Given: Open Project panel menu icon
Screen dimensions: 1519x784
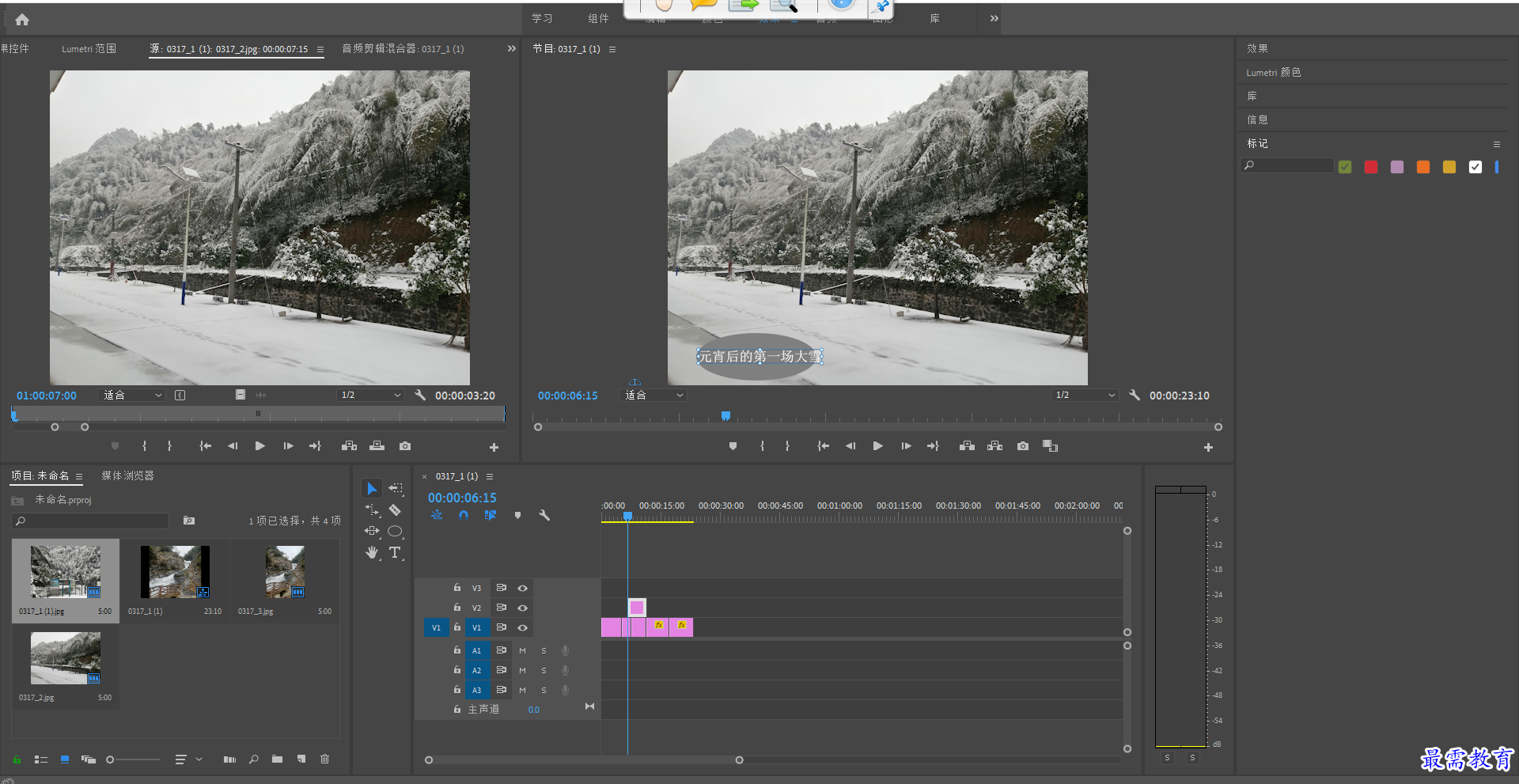Looking at the screenshot, I should [x=79, y=476].
